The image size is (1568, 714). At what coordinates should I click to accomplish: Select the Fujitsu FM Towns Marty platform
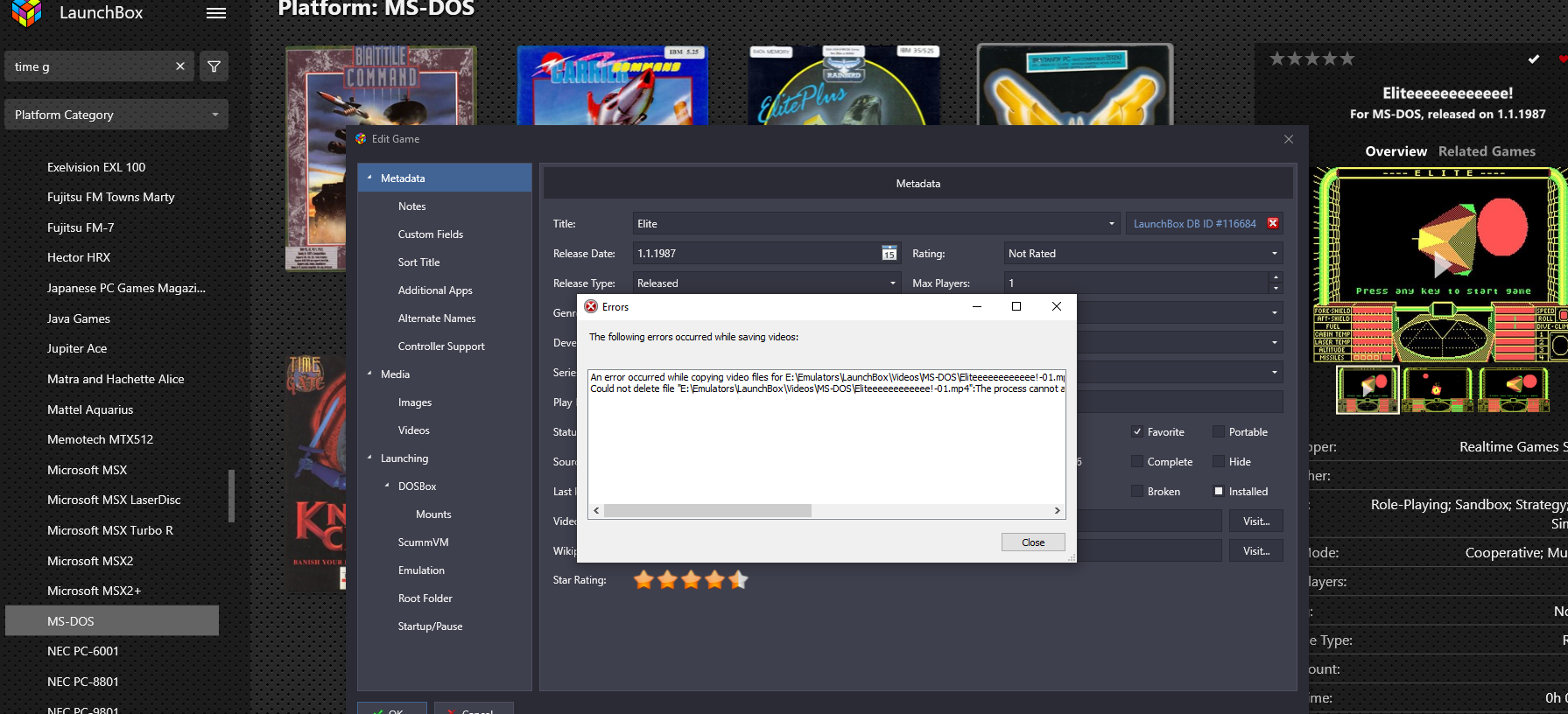[x=112, y=197]
